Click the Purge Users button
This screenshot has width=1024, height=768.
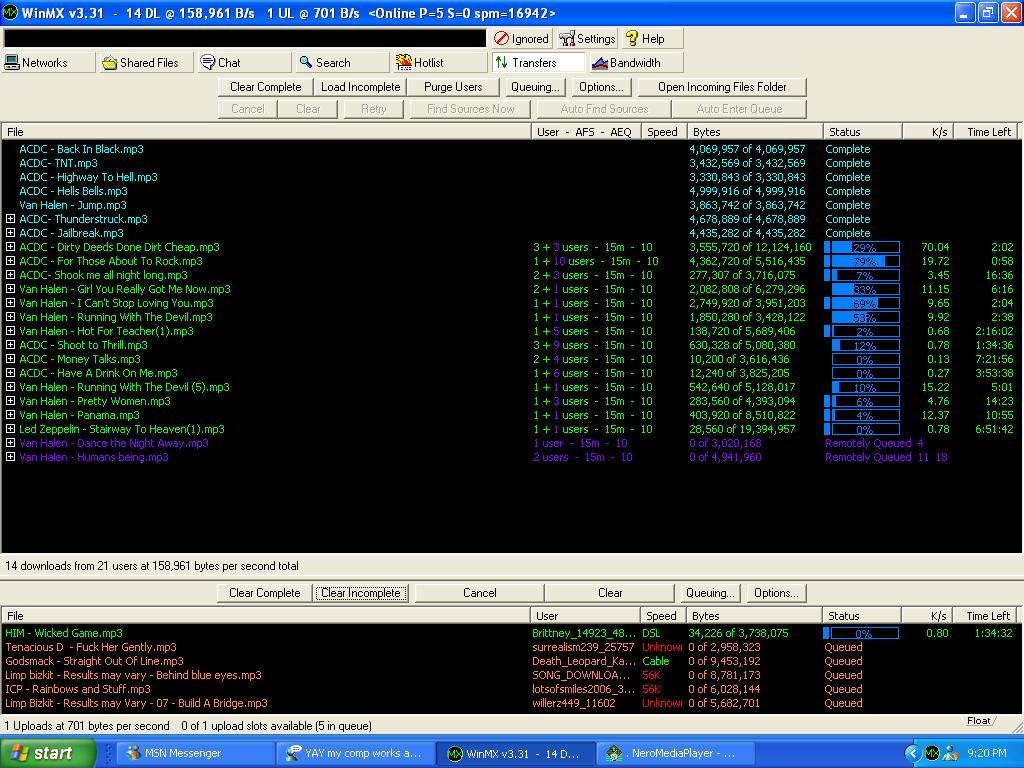click(x=453, y=87)
